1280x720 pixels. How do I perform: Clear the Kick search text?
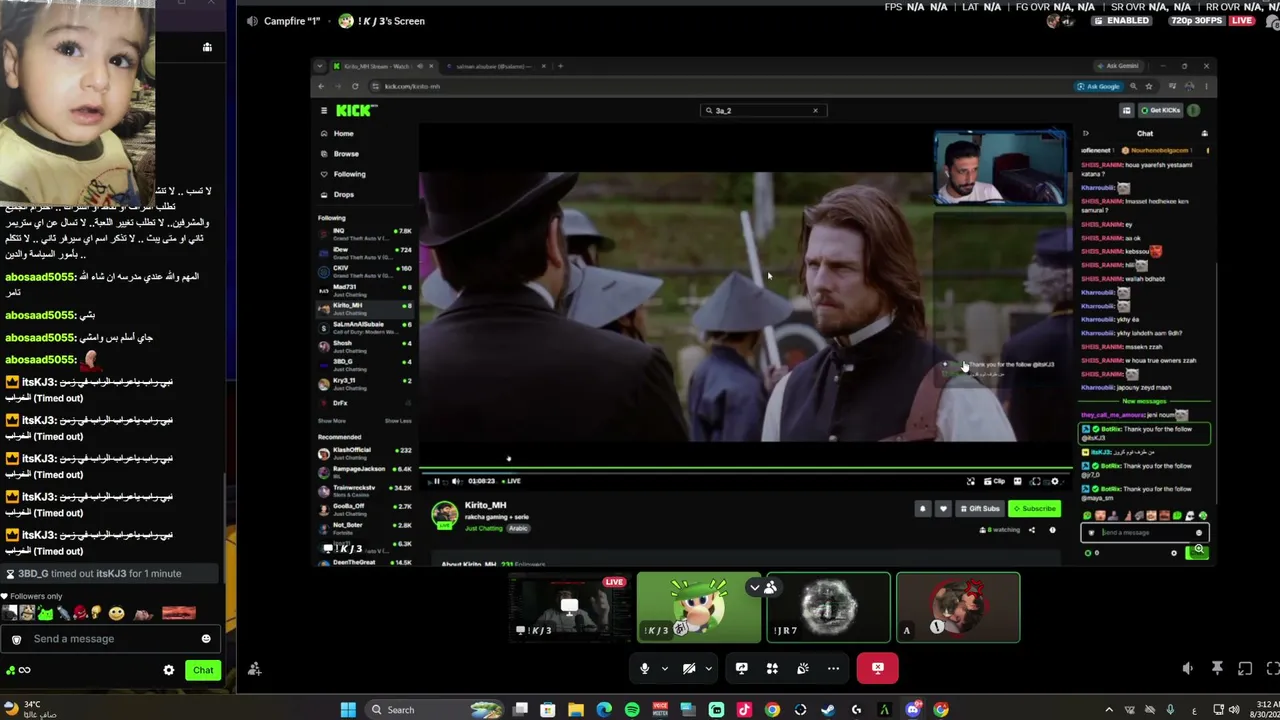[x=815, y=111]
